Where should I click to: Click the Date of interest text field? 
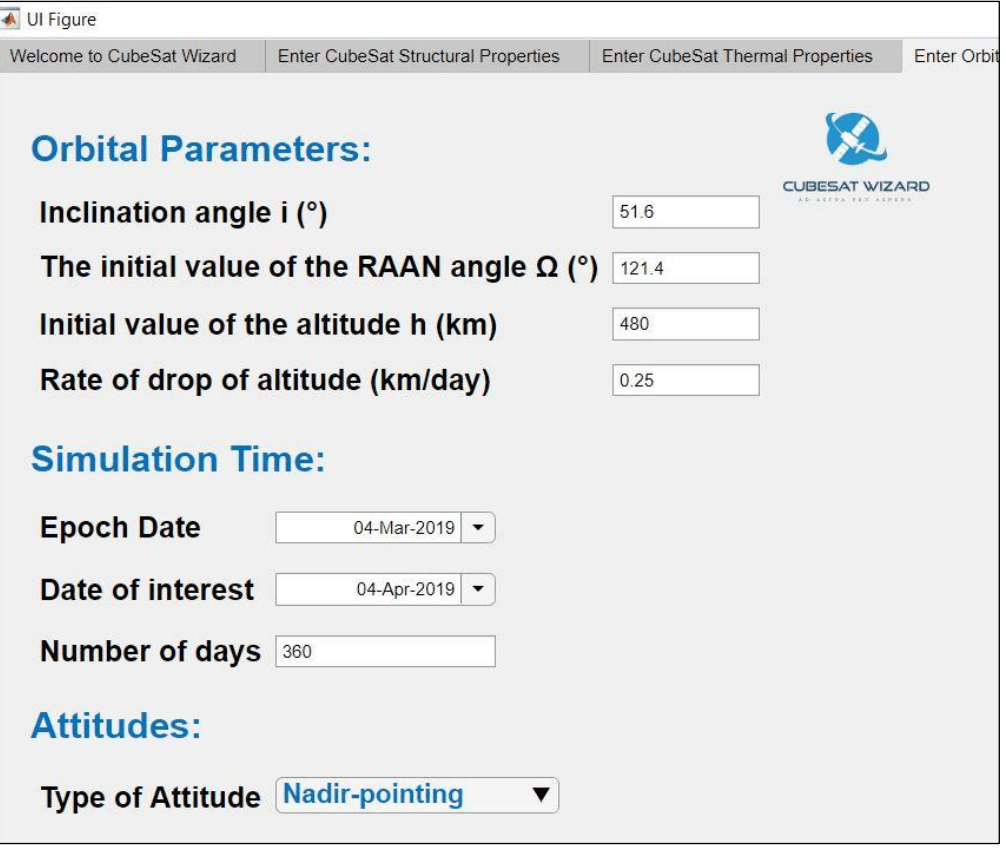[368, 590]
